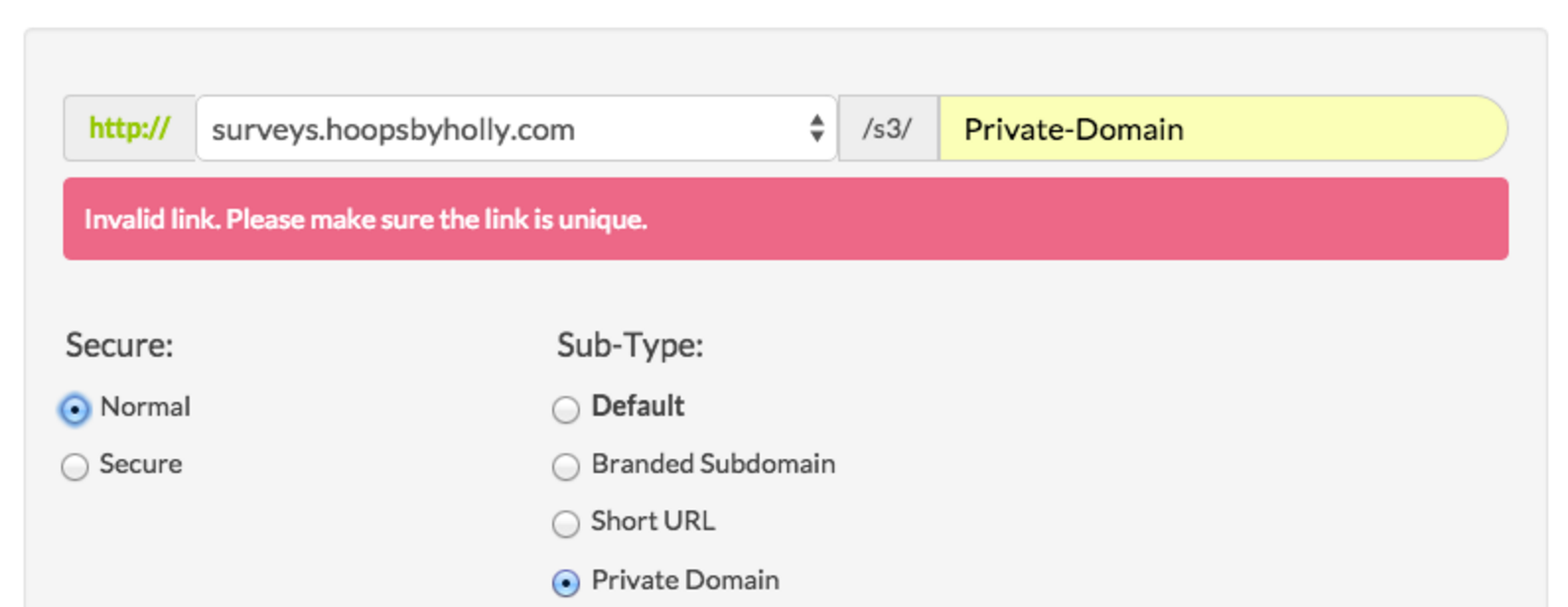The height and width of the screenshot is (607, 1568).
Task: Click the Private-Domain link text field
Action: pos(1221,129)
